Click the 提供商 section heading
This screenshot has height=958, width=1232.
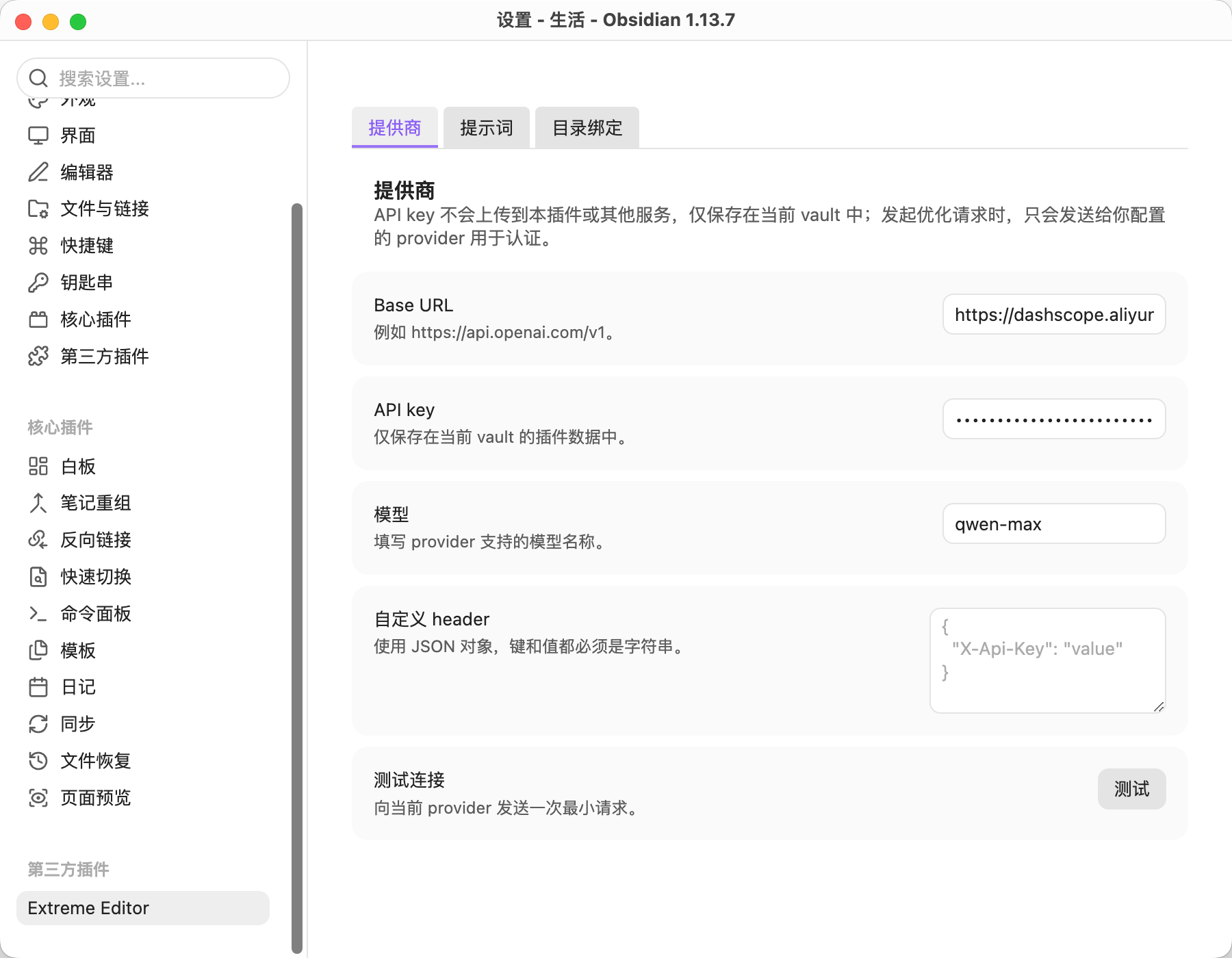[404, 190]
